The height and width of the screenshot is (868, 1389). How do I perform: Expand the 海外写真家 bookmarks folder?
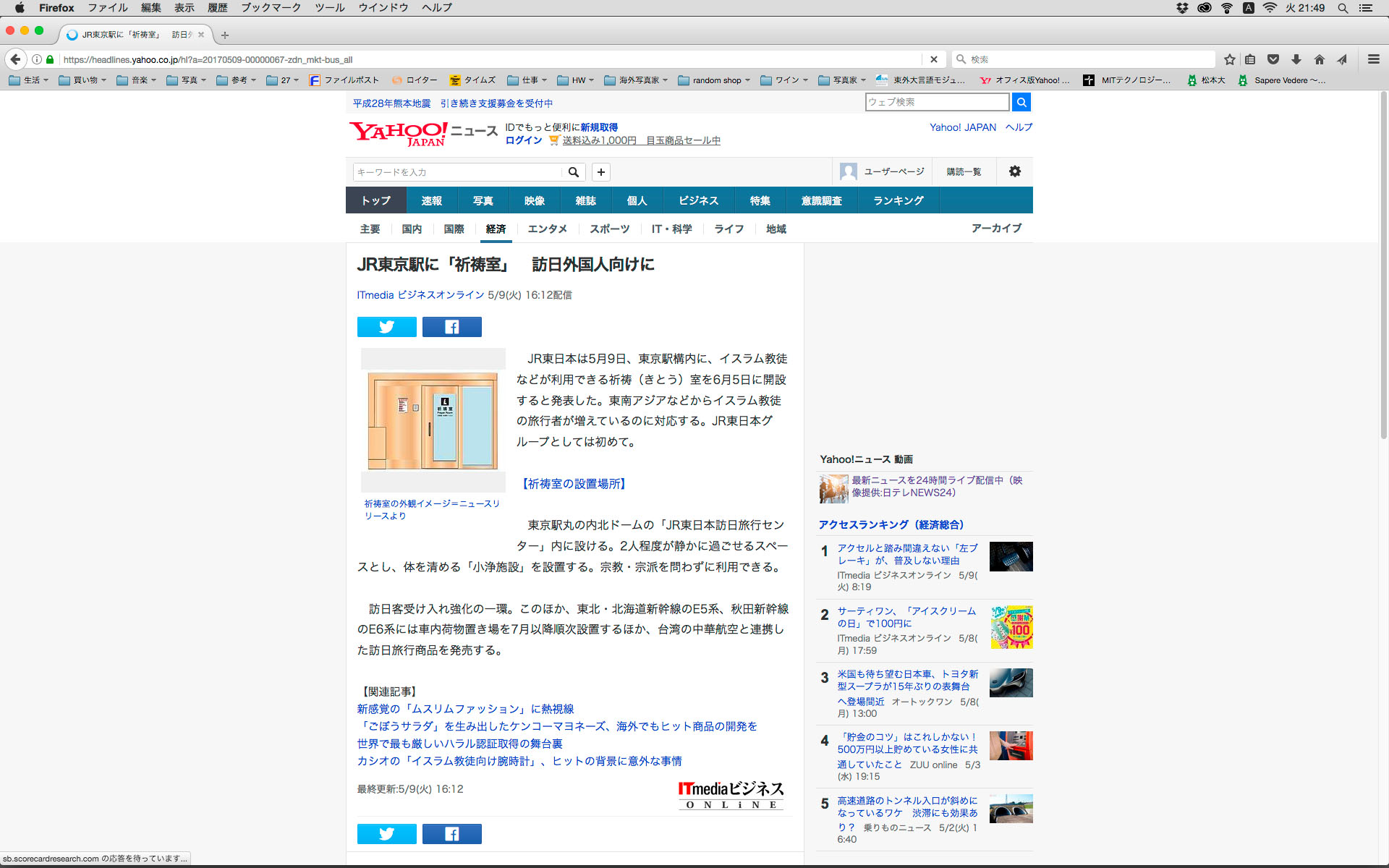(x=636, y=80)
